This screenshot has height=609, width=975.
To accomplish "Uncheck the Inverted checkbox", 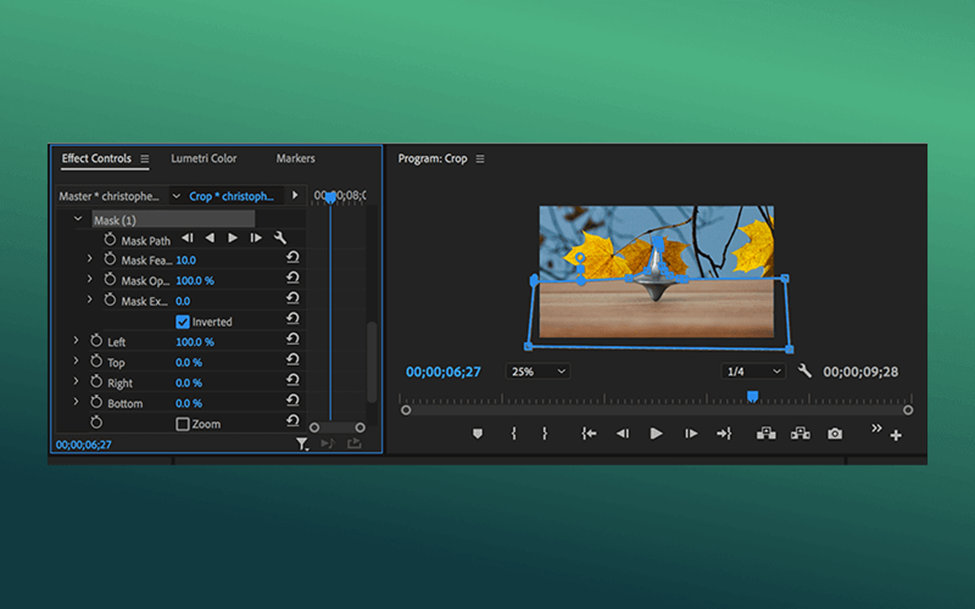I will click(x=182, y=322).
